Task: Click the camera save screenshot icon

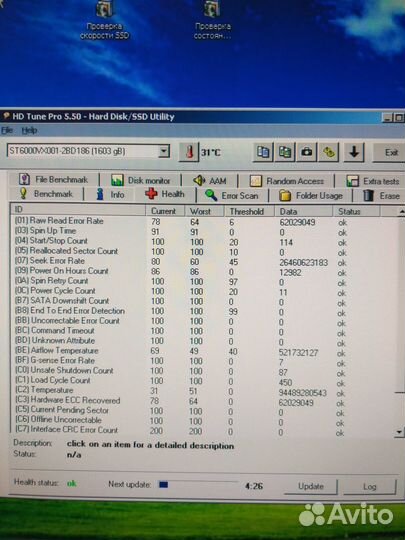Action: click(x=307, y=152)
